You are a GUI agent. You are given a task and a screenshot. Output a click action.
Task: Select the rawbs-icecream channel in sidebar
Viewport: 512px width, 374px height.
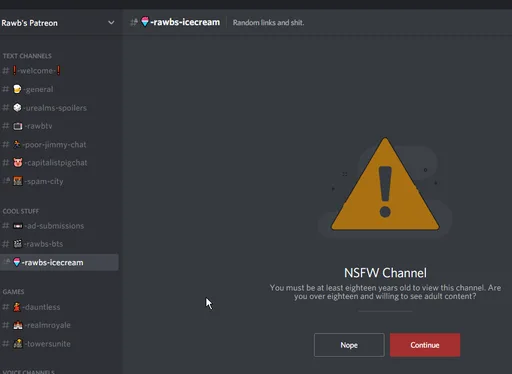tap(59, 262)
